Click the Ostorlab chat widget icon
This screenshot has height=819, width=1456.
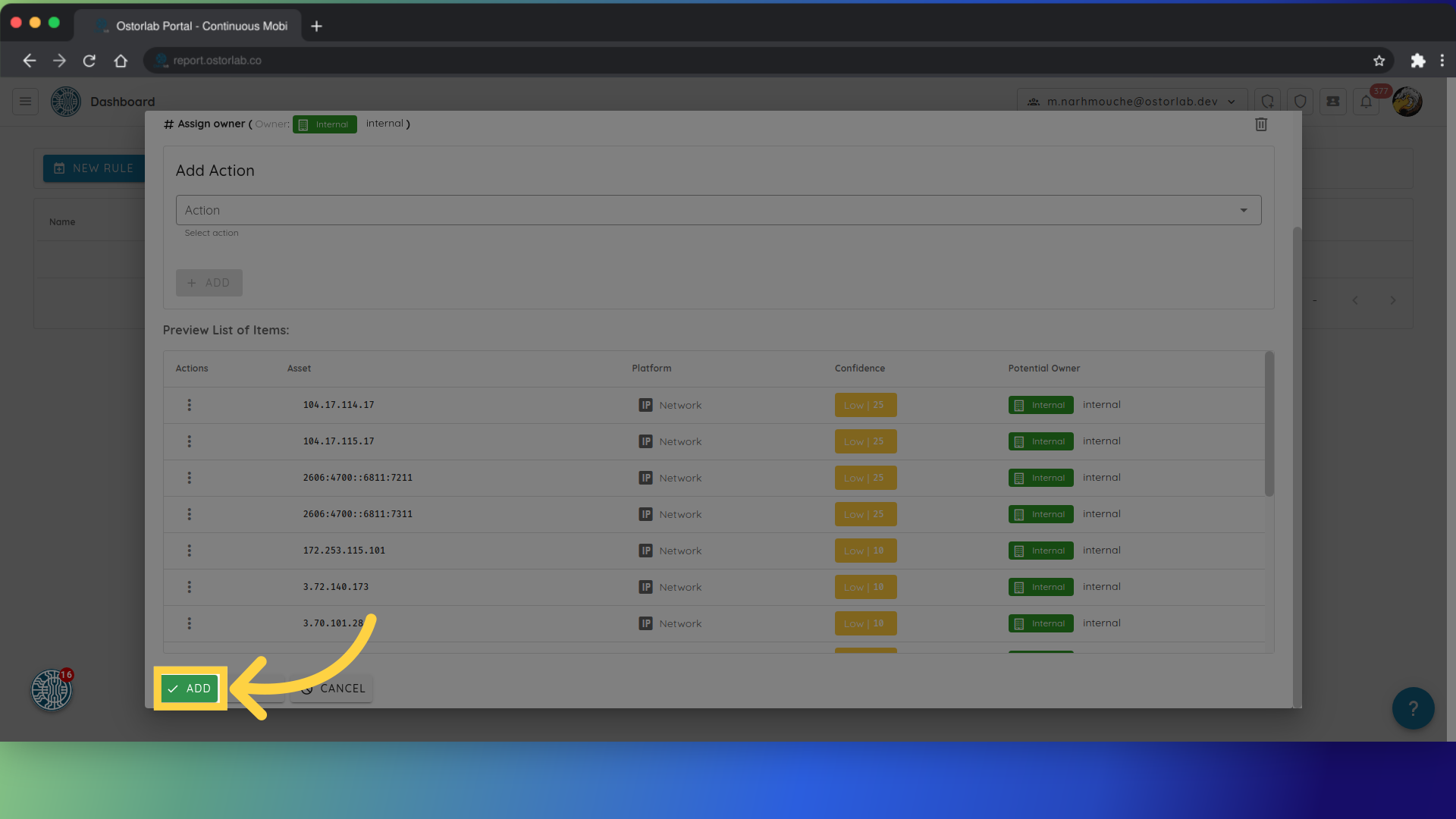click(52, 690)
